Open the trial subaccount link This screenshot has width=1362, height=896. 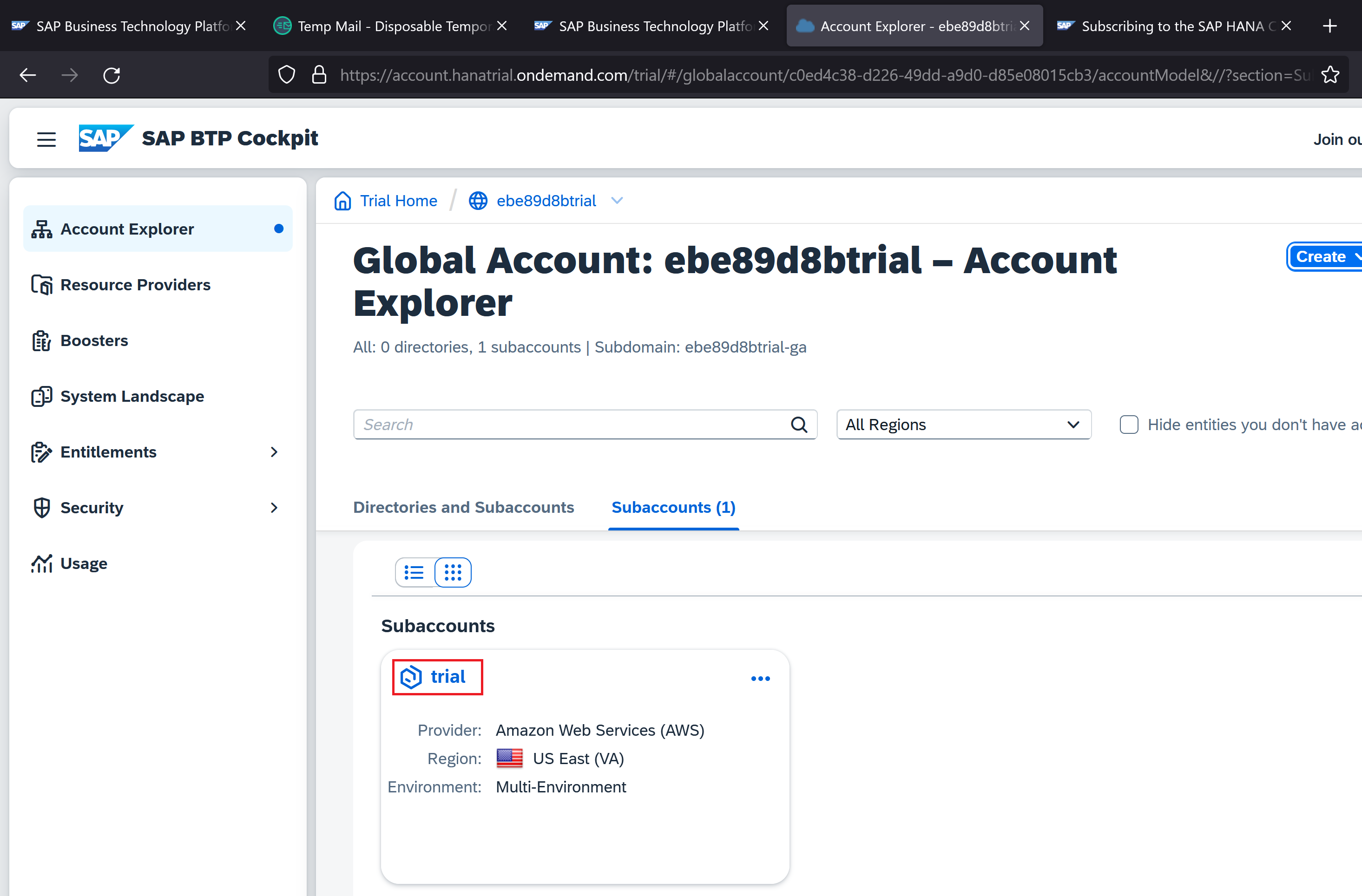coord(447,677)
